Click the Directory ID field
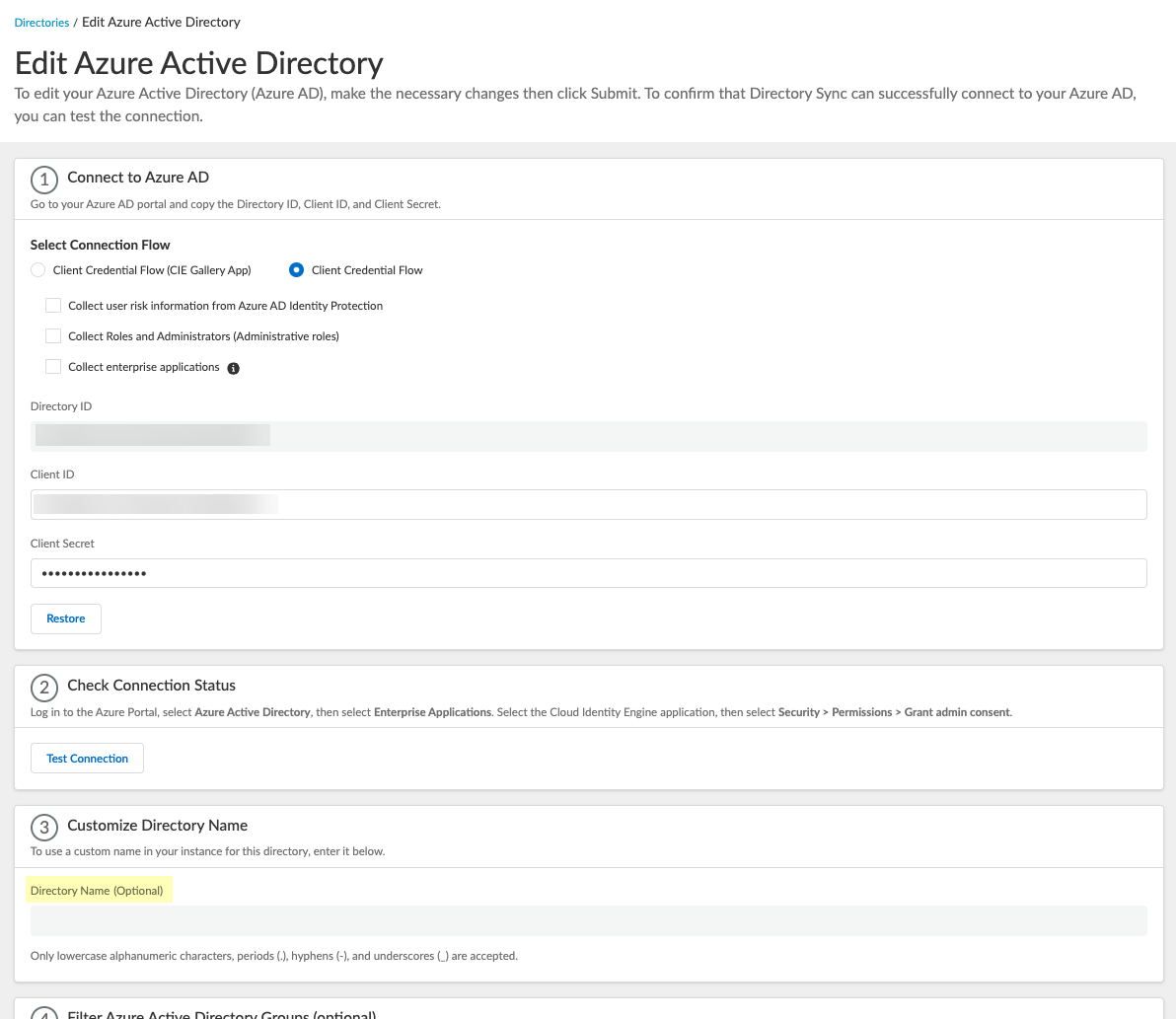This screenshot has width=1176, height=1019. 588,436
